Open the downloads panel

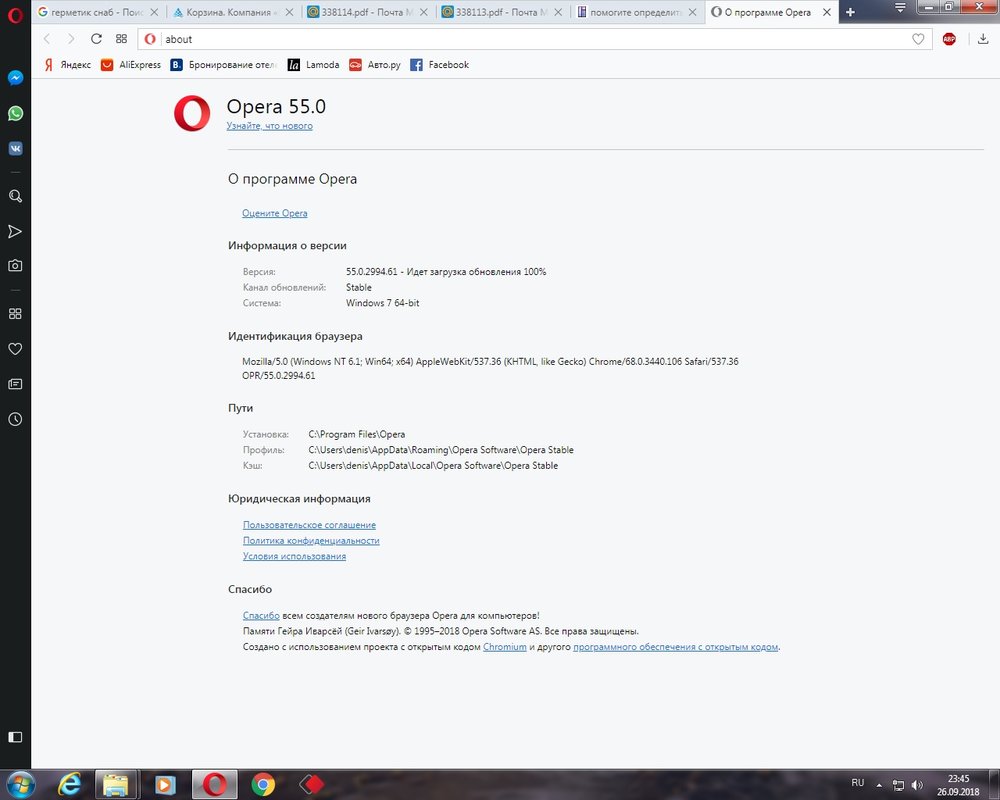[x=983, y=39]
